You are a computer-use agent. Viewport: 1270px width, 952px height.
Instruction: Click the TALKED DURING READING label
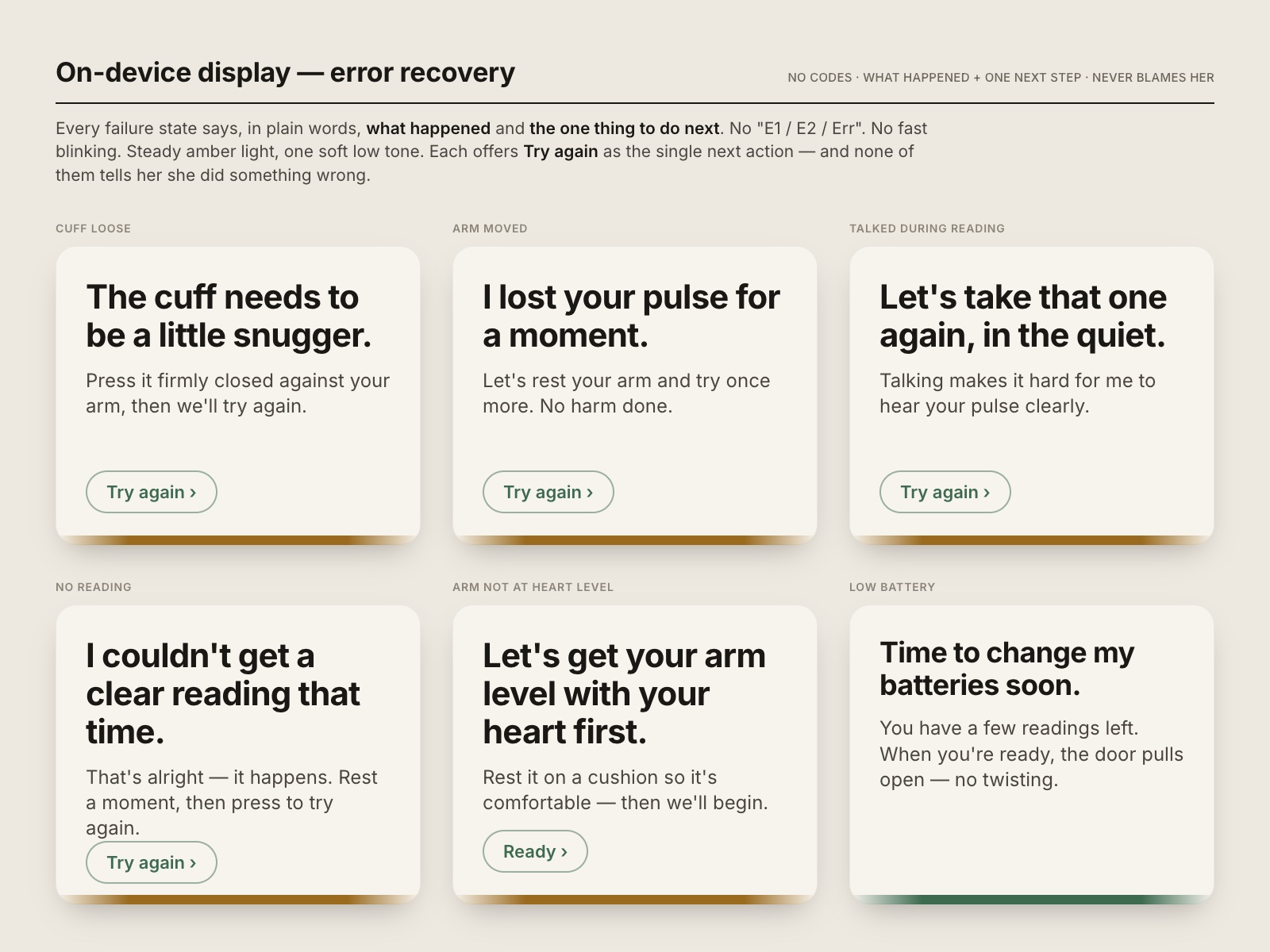click(x=927, y=228)
